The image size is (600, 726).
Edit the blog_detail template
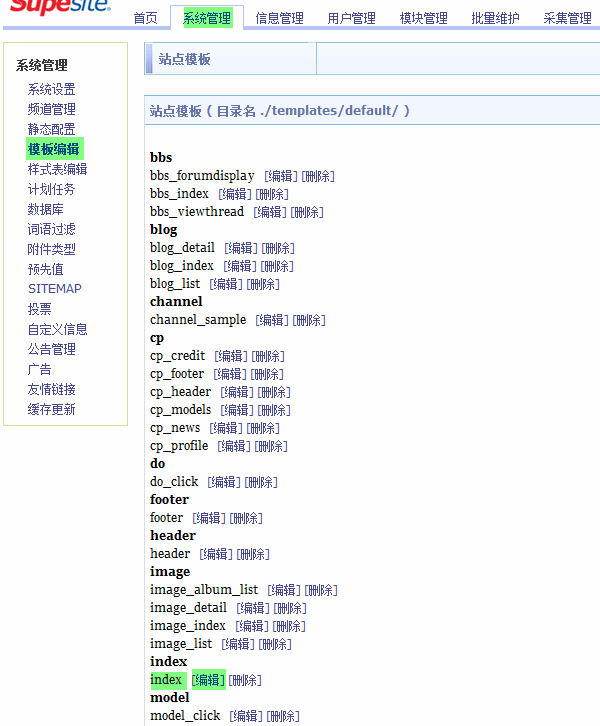tap(240, 248)
